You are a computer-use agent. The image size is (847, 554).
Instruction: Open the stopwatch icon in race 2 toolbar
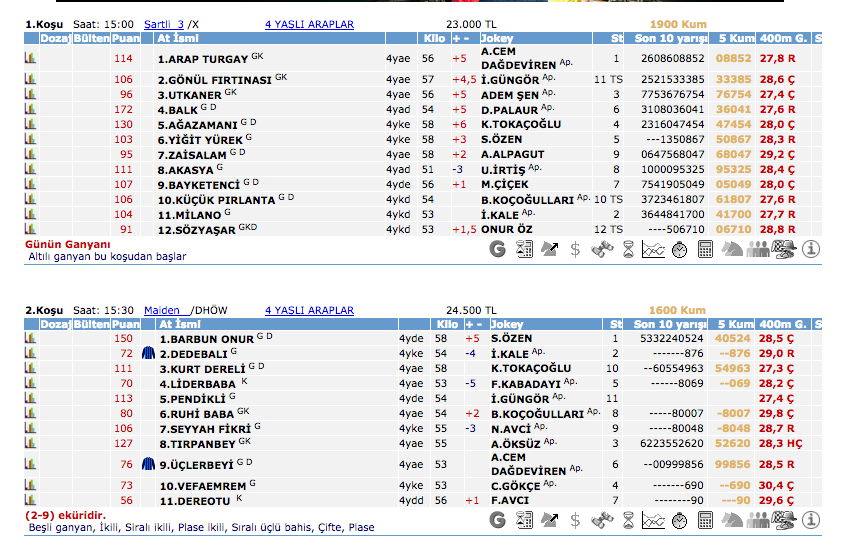(x=679, y=520)
